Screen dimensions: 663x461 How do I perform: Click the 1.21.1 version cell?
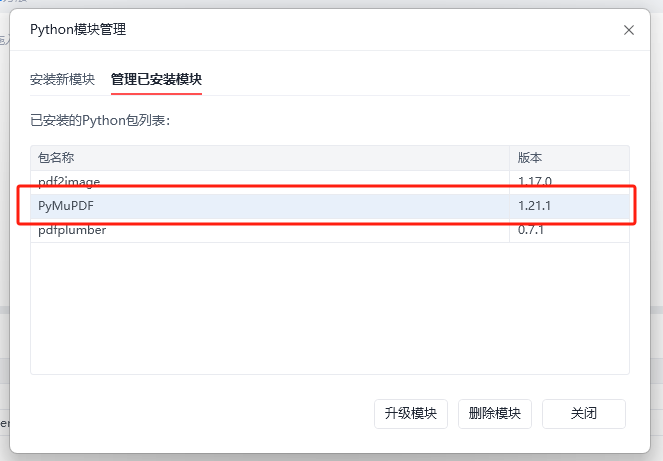click(x=535, y=206)
